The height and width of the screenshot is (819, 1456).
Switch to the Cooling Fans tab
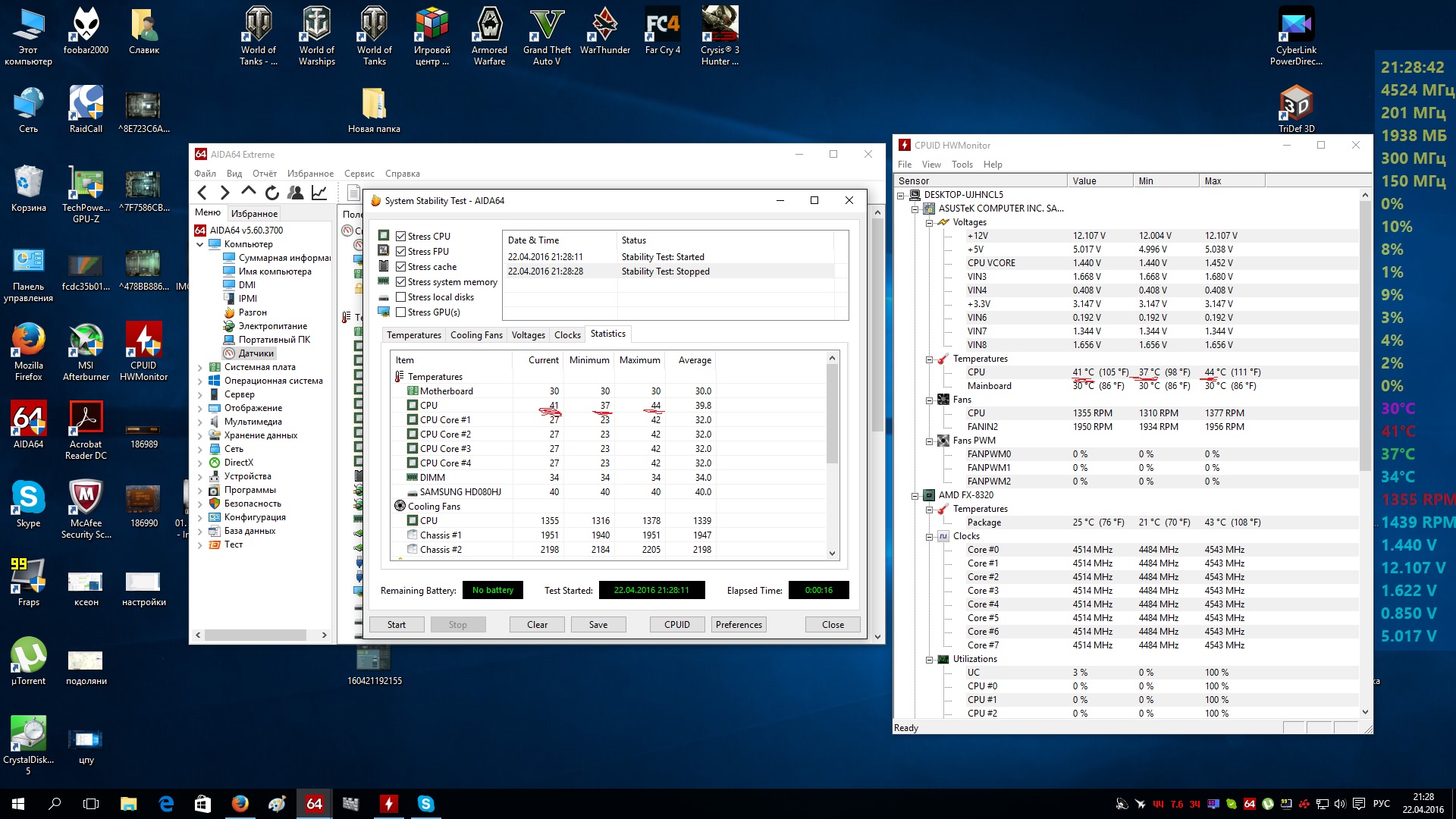click(x=475, y=335)
